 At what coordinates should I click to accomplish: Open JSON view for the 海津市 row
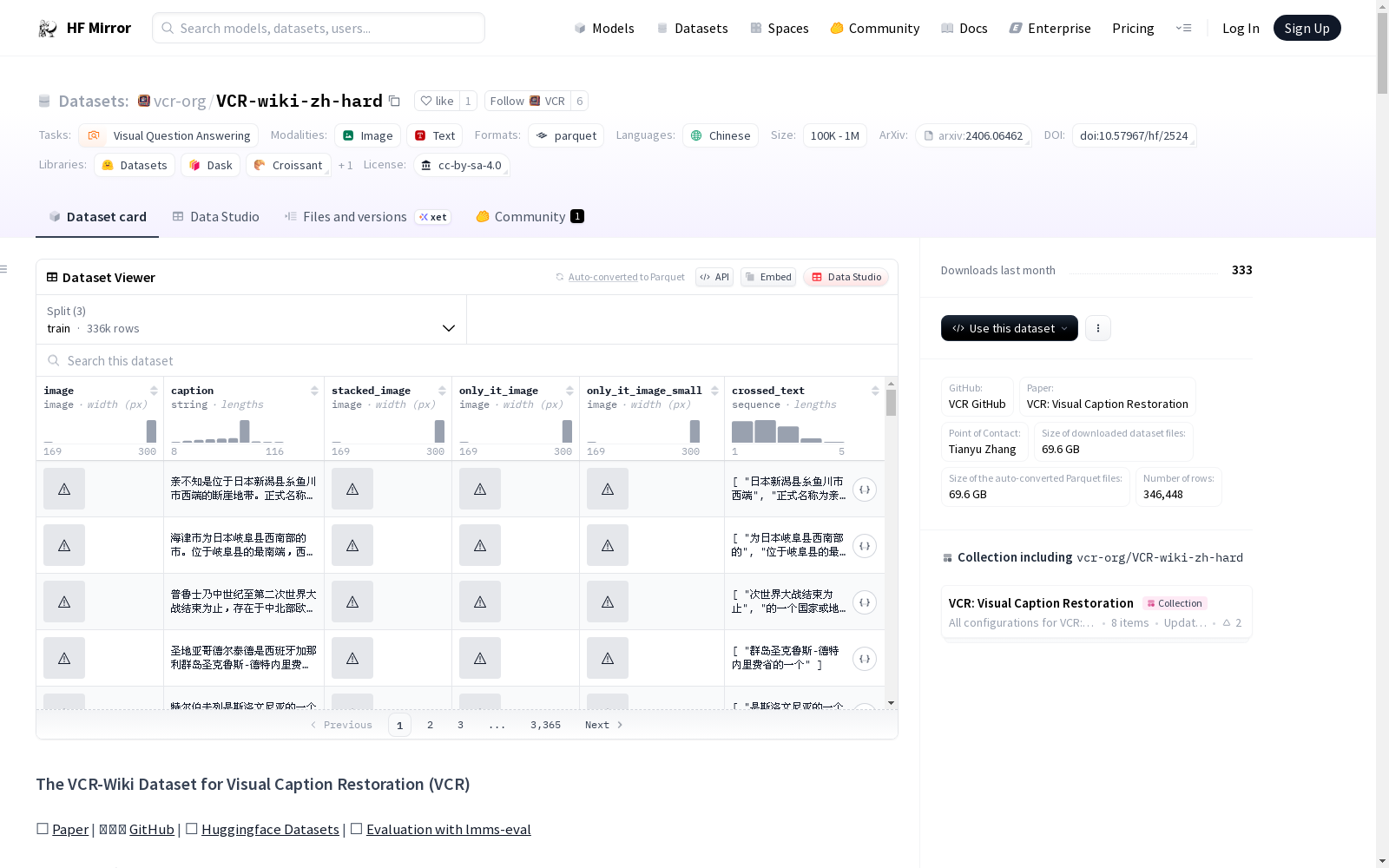click(x=865, y=546)
